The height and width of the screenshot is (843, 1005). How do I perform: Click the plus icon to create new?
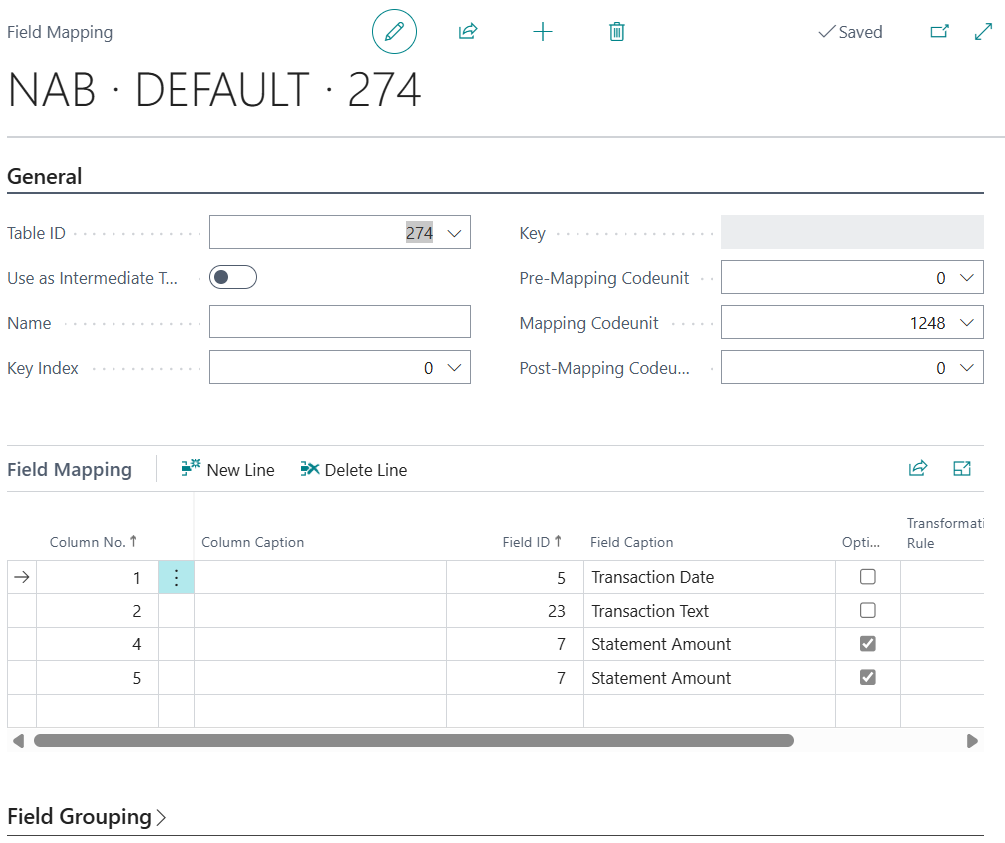[542, 32]
